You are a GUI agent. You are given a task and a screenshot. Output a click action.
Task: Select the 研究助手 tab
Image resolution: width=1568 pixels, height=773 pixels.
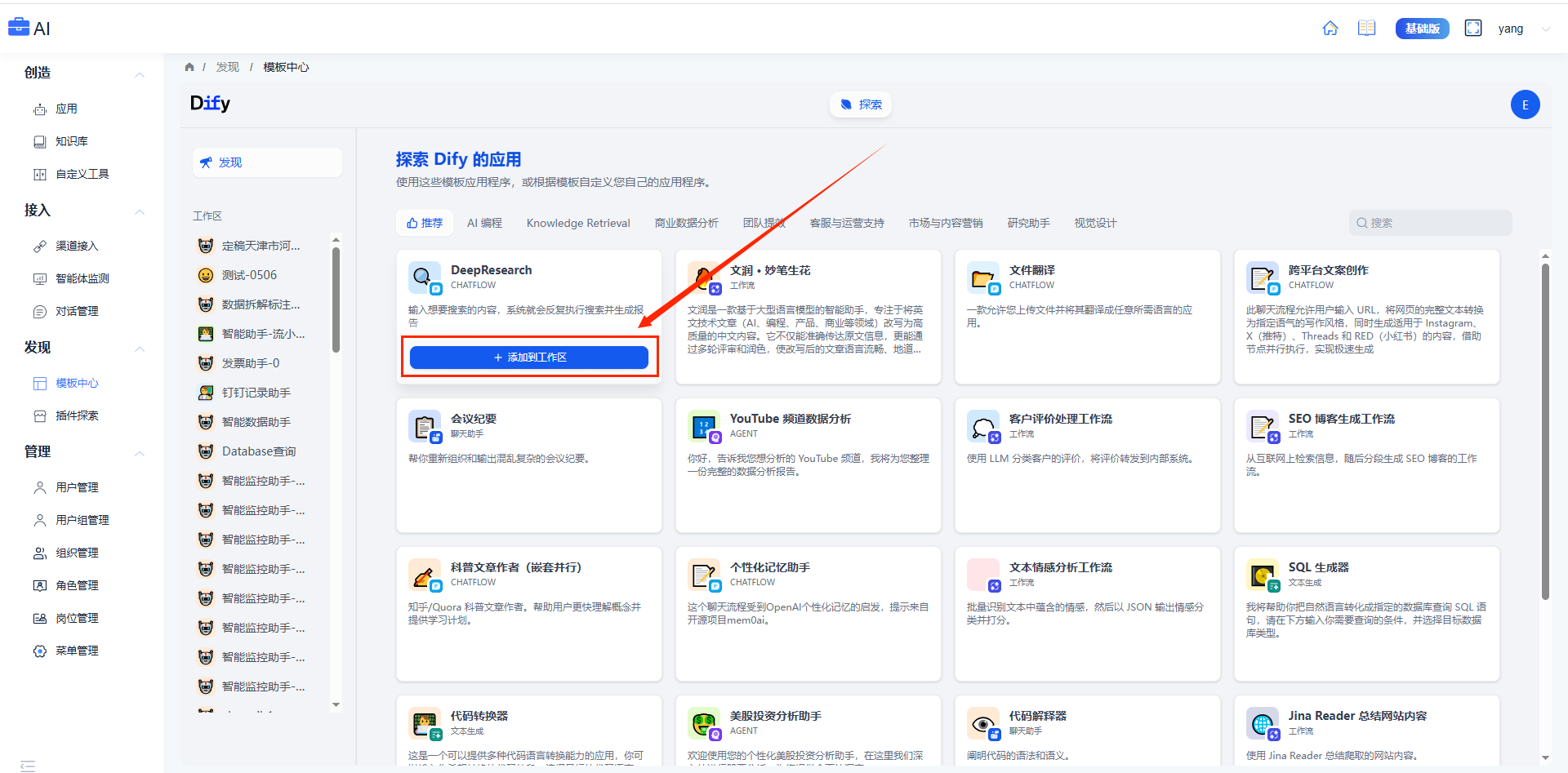(x=1028, y=223)
